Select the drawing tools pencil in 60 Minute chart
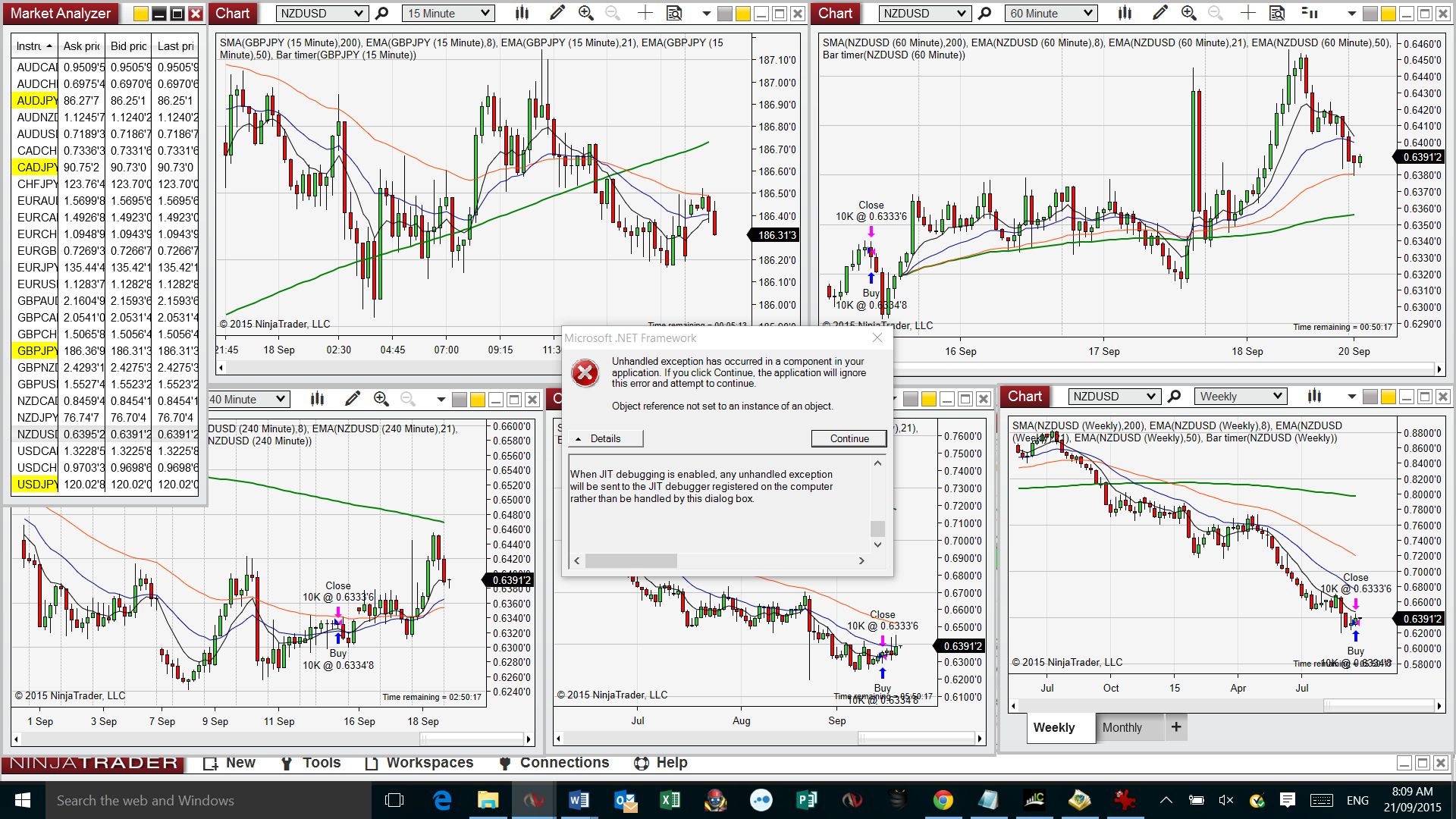Image resolution: width=1456 pixels, height=819 pixels. pyautogui.click(x=1159, y=13)
